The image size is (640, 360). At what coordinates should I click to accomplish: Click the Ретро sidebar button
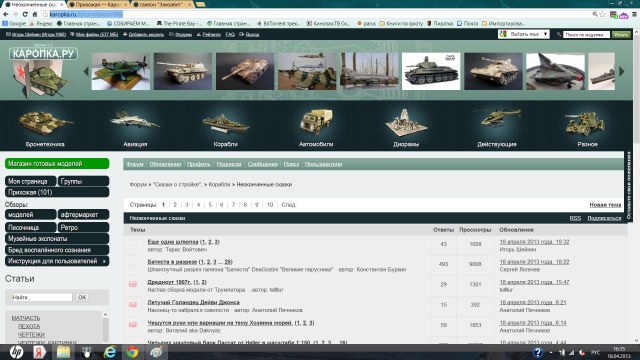tap(83, 227)
